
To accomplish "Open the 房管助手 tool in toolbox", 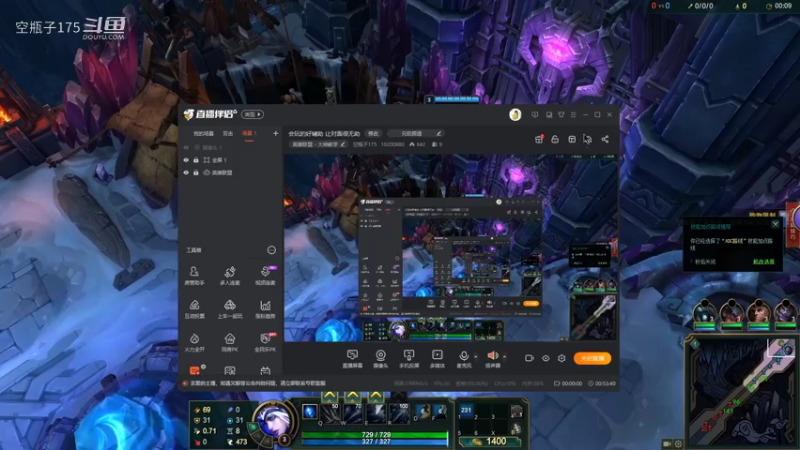I will [194, 275].
